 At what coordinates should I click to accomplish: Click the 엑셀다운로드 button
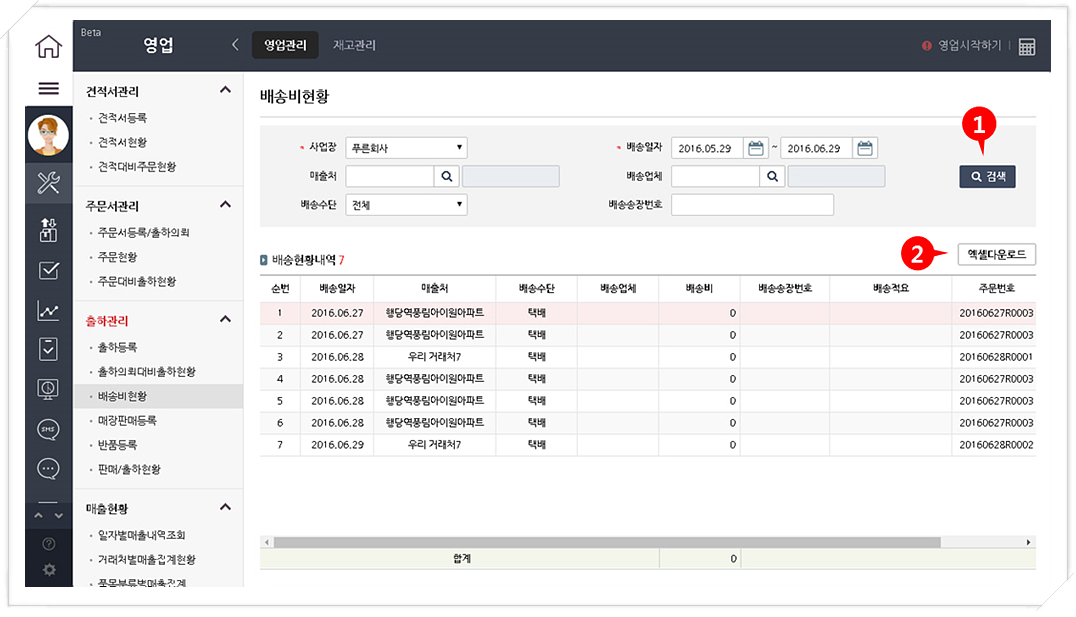(x=996, y=255)
